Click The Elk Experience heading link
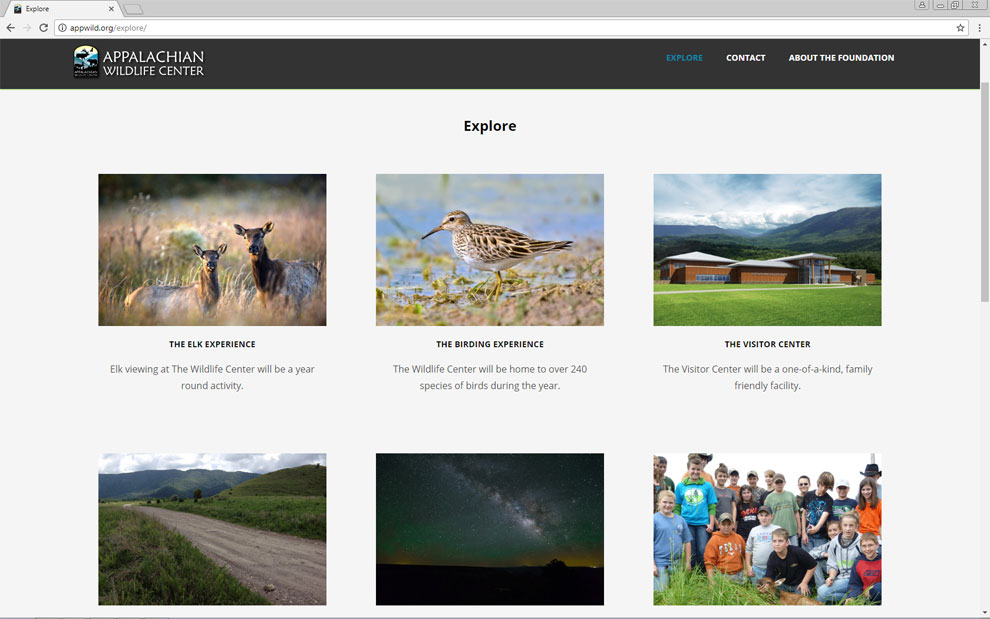 [x=212, y=345]
